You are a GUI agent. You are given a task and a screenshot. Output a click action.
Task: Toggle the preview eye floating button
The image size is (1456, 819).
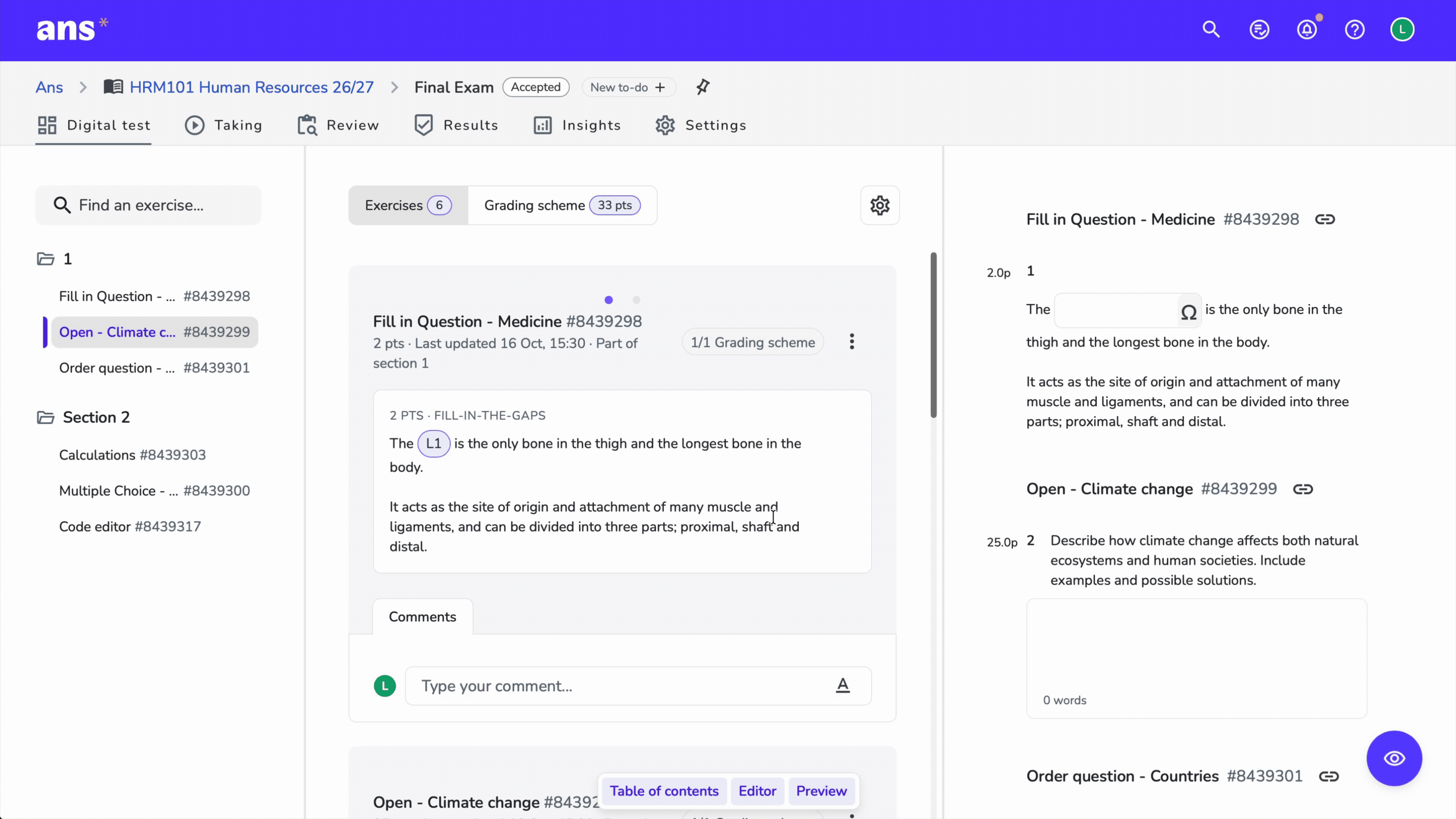click(1394, 759)
